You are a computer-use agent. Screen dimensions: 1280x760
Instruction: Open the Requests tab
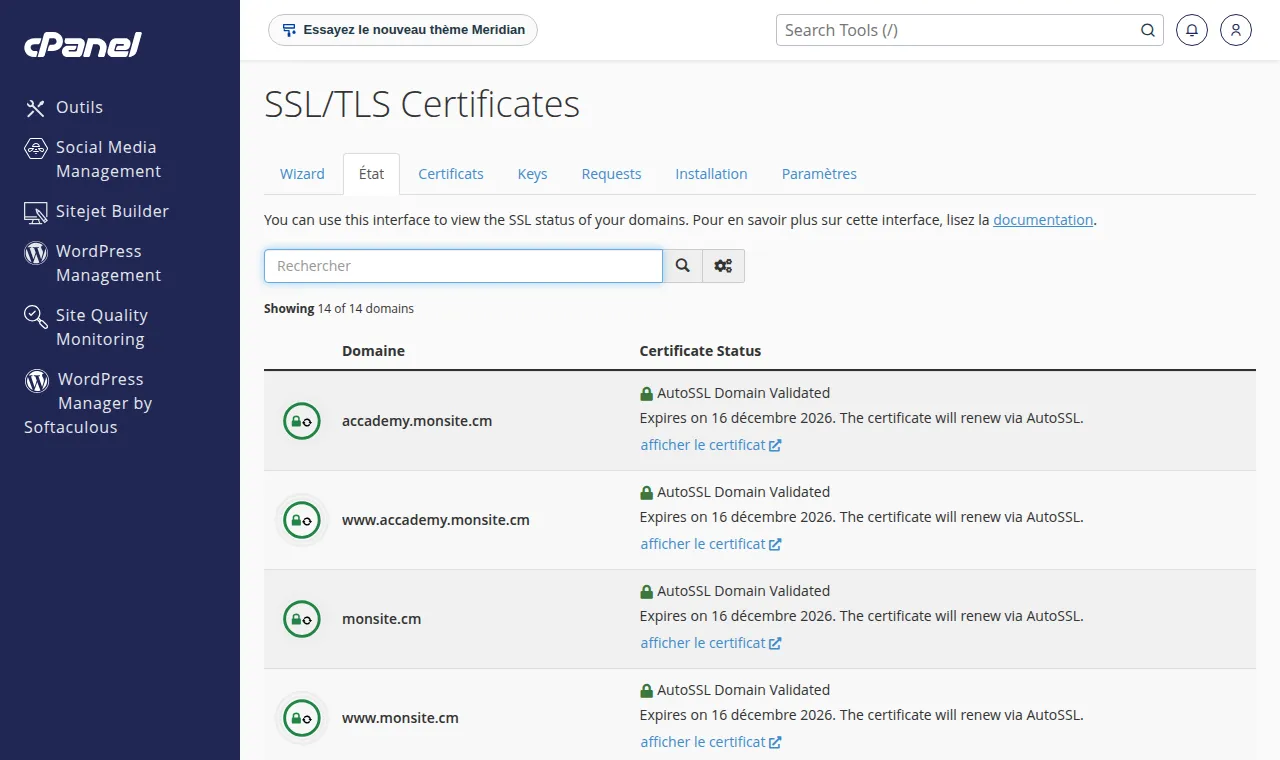(611, 174)
